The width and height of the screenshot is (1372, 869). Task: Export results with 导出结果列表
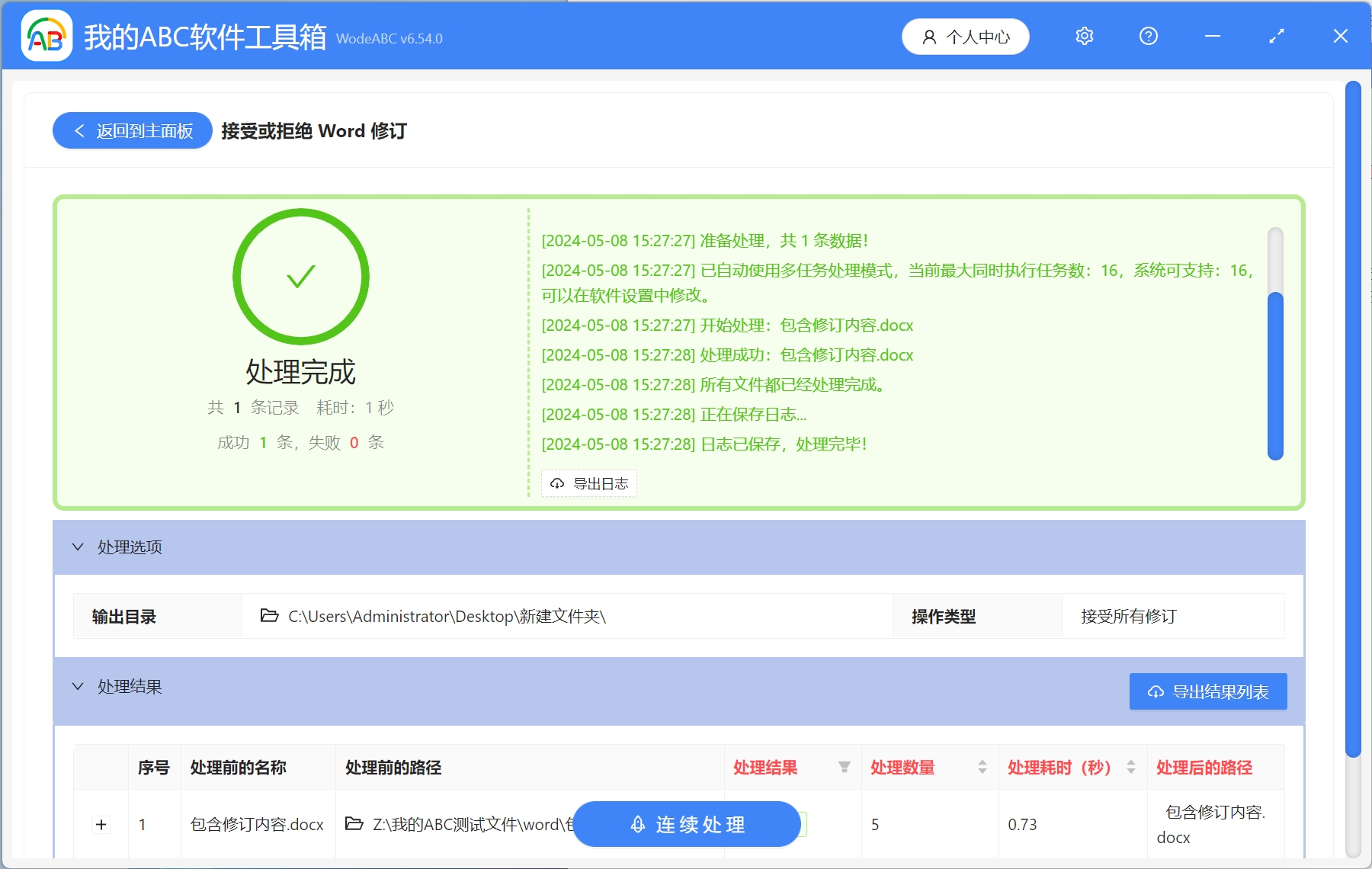pos(1208,691)
